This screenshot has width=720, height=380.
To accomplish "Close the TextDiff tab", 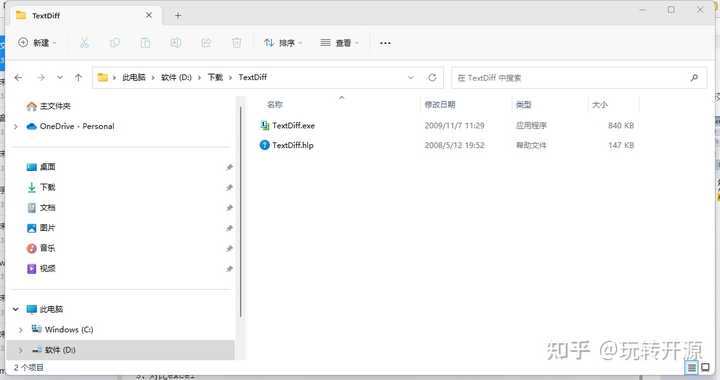I will coord(149,15).
